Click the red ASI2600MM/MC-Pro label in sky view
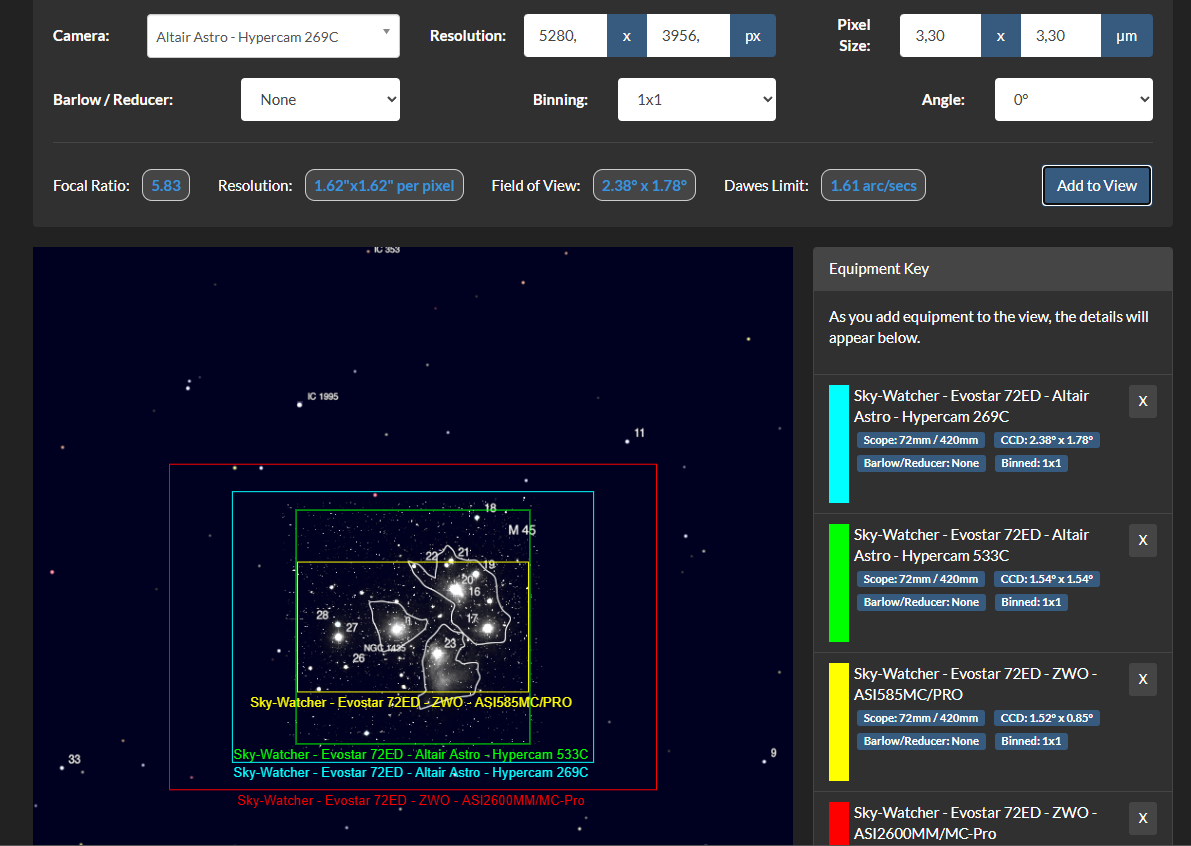1191x846 pixels. pyautogui.click(x=411, y=800)
